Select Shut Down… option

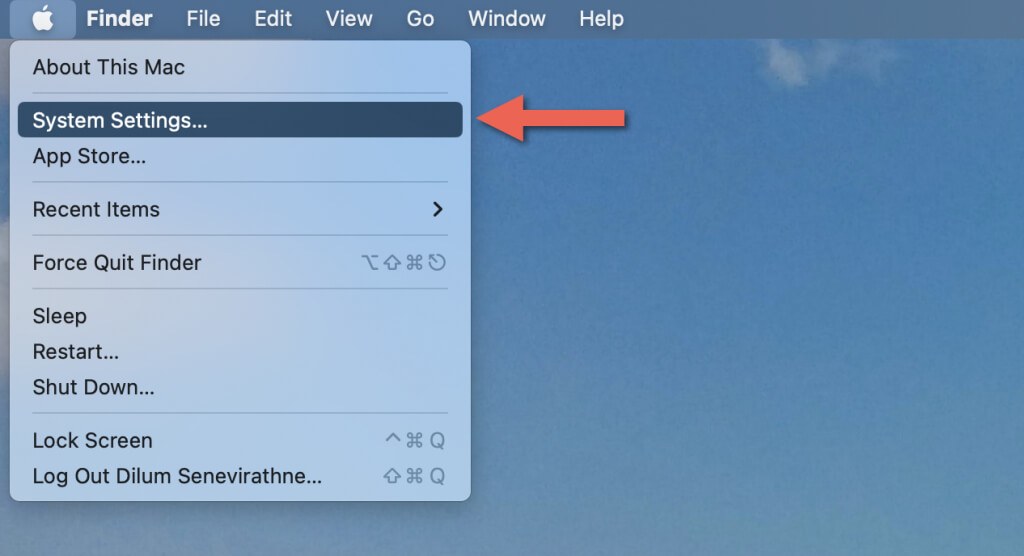coord(93,387)
